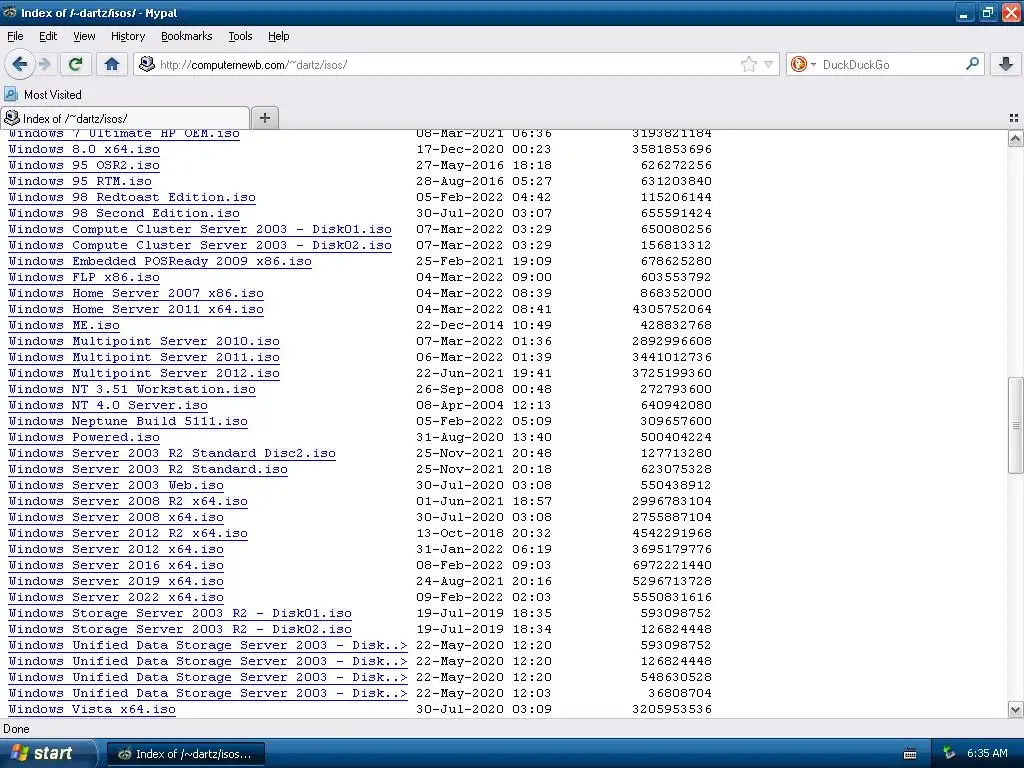Click the Windows Vista x64.iso link
The width and height of the screenshot is (1024, 768).
[92, 709]
